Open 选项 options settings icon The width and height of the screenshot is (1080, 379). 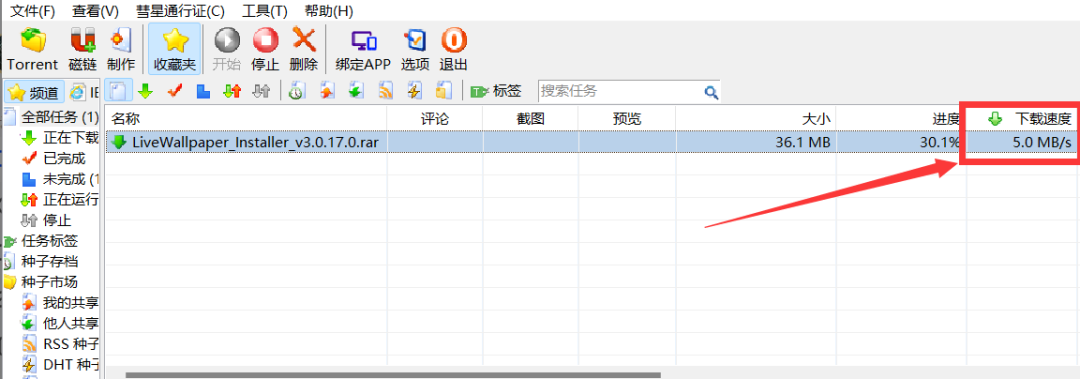415,49
